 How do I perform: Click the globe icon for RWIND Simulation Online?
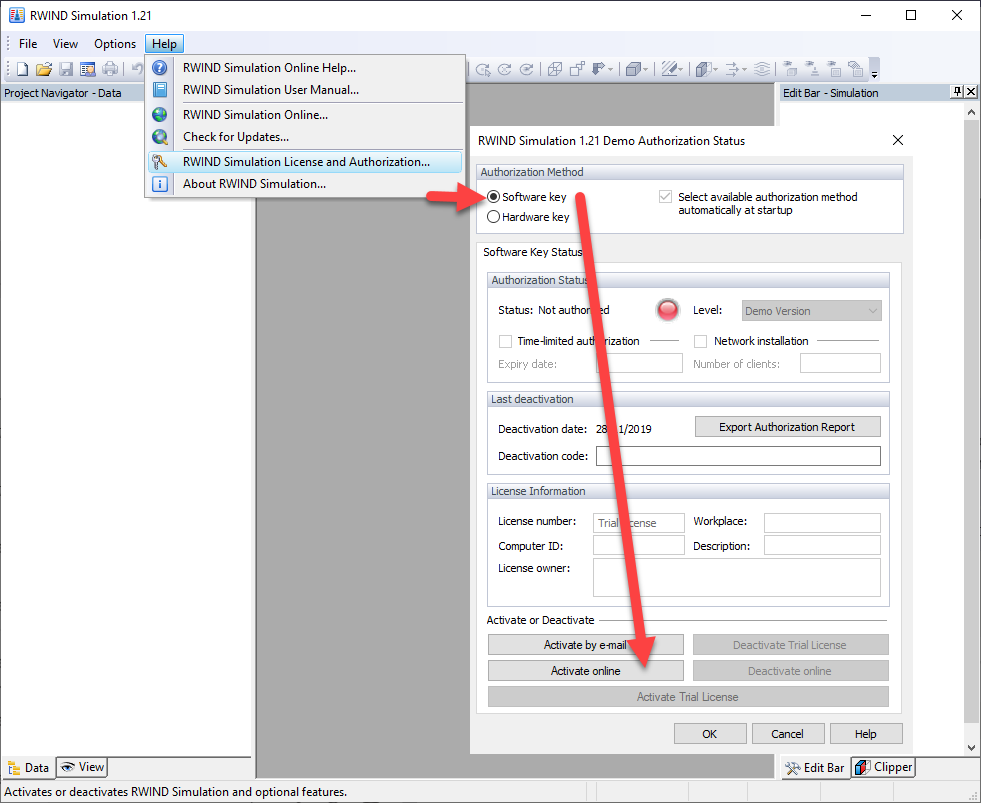pos(160,115)
